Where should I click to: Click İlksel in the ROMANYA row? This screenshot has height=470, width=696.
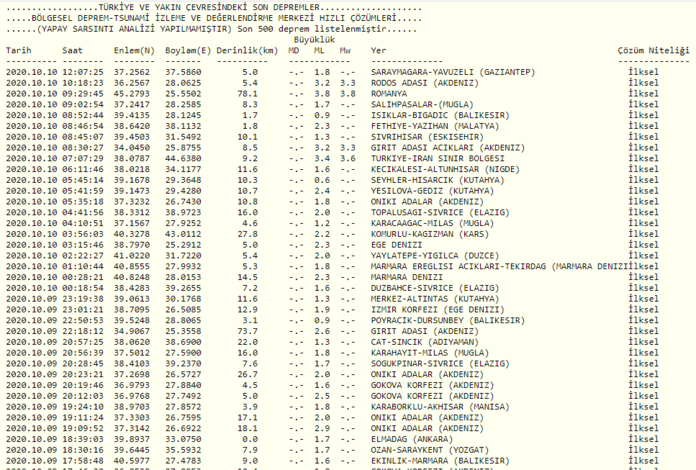643,94
